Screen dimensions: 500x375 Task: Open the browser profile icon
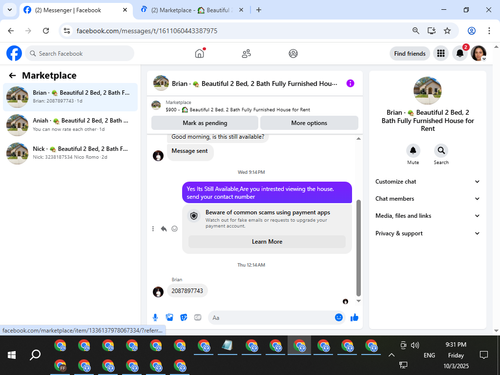(471, 31)
